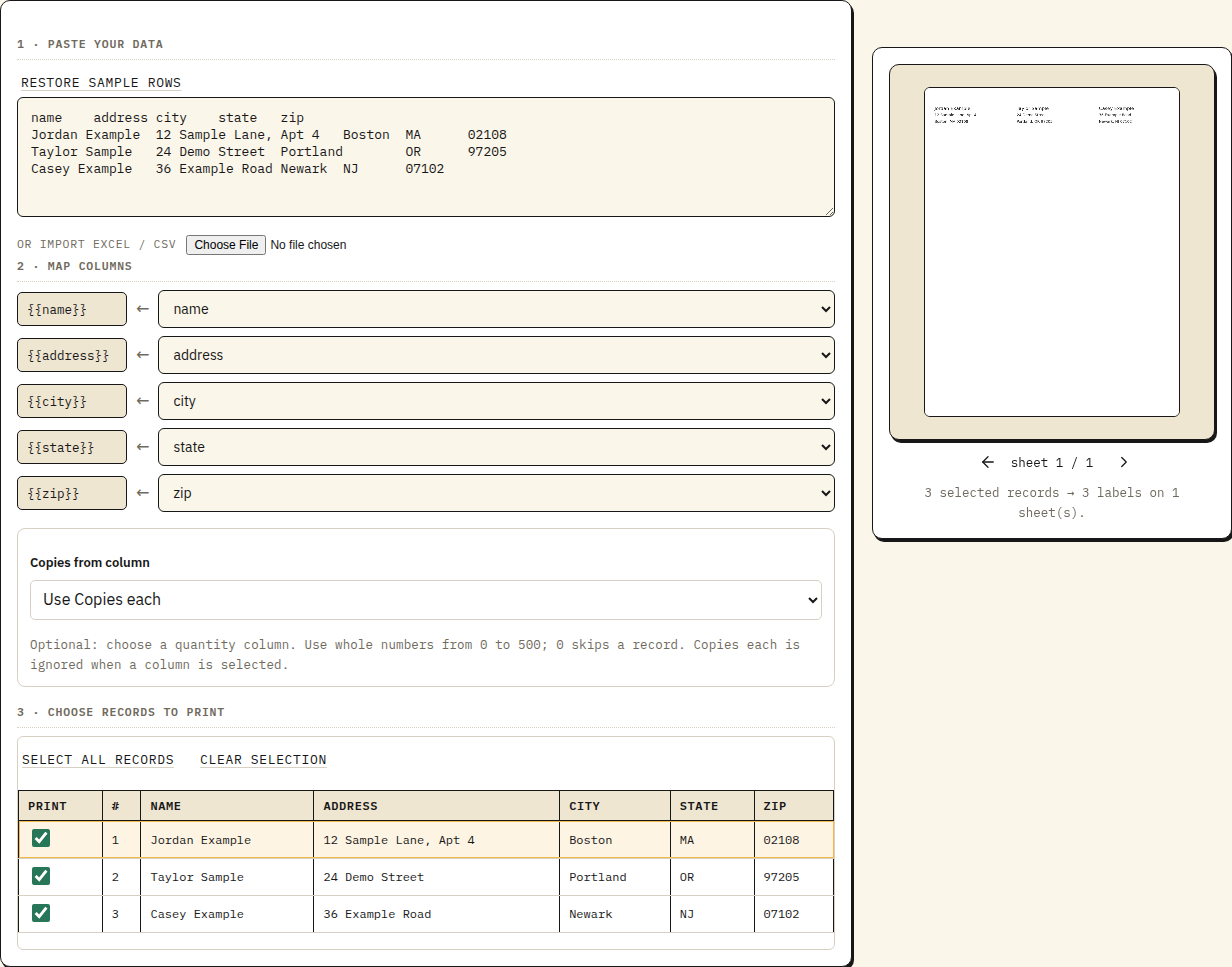Go to previous sheet with left arrow
The height and width of the screenshot is (967, 1232).
tap(988, 462)
